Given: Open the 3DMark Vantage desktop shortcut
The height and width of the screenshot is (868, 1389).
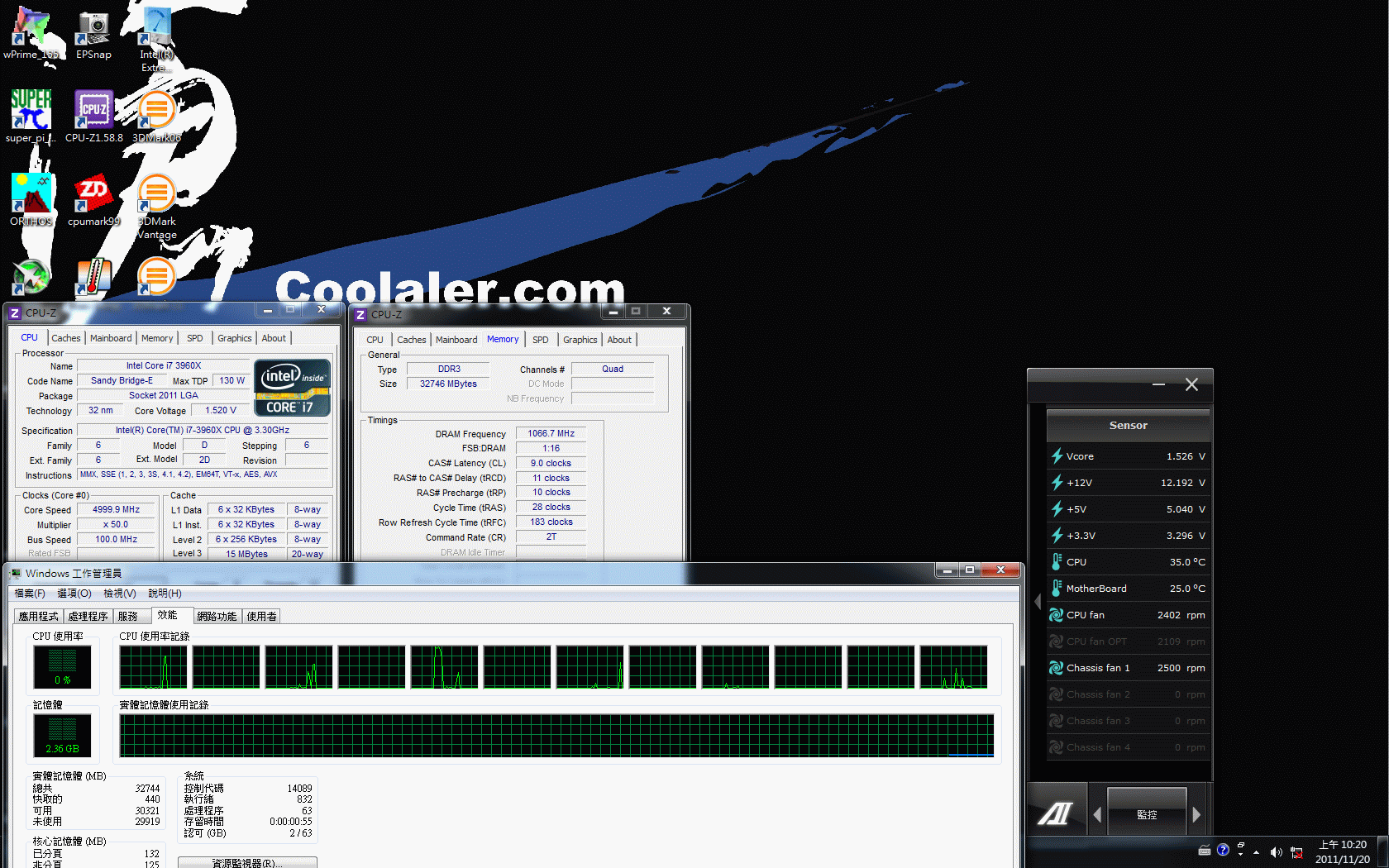Looking at the screenshot, I should tap(156, 206).
